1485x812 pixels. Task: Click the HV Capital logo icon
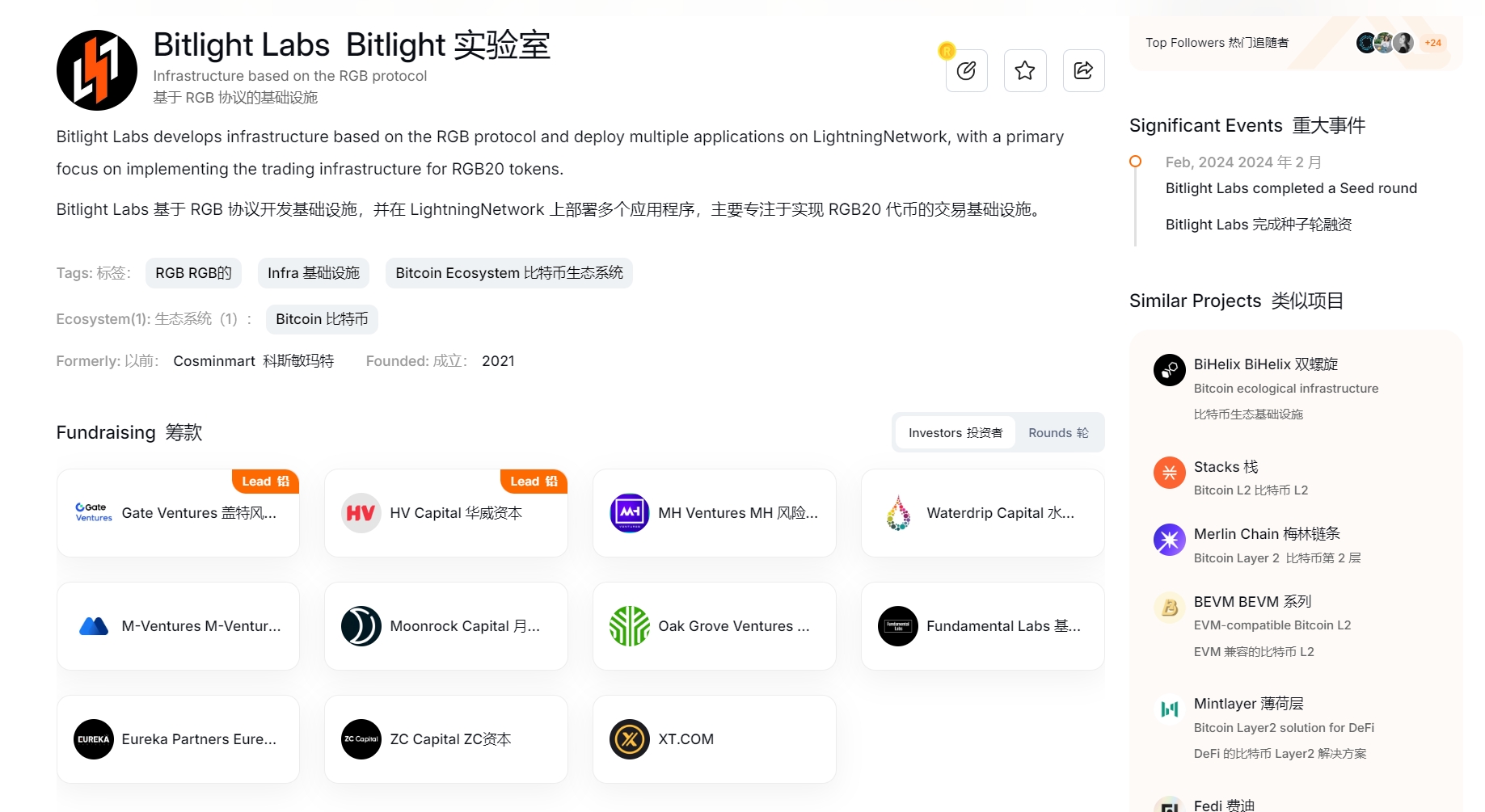361,513
